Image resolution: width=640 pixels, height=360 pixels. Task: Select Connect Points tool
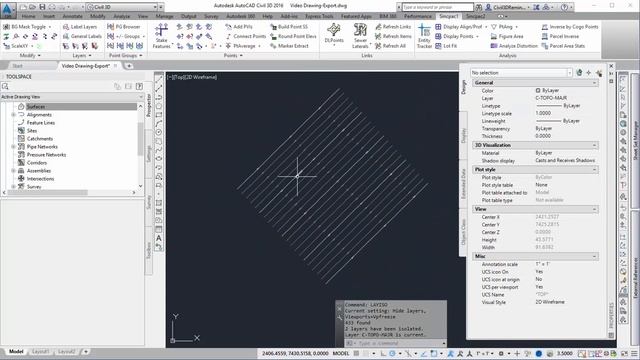(245, 36)
